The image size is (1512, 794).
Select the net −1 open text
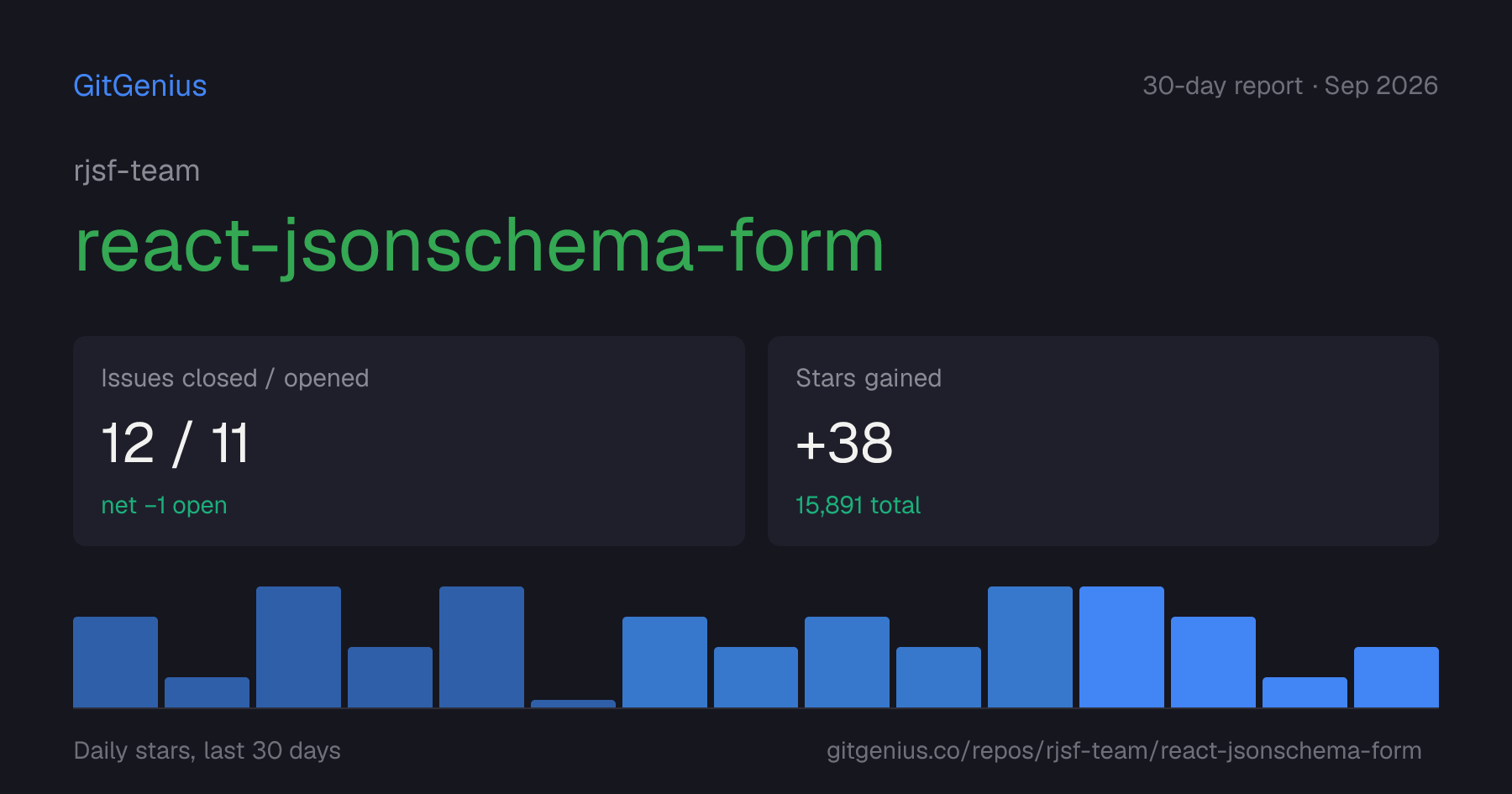tap(164, 505)
